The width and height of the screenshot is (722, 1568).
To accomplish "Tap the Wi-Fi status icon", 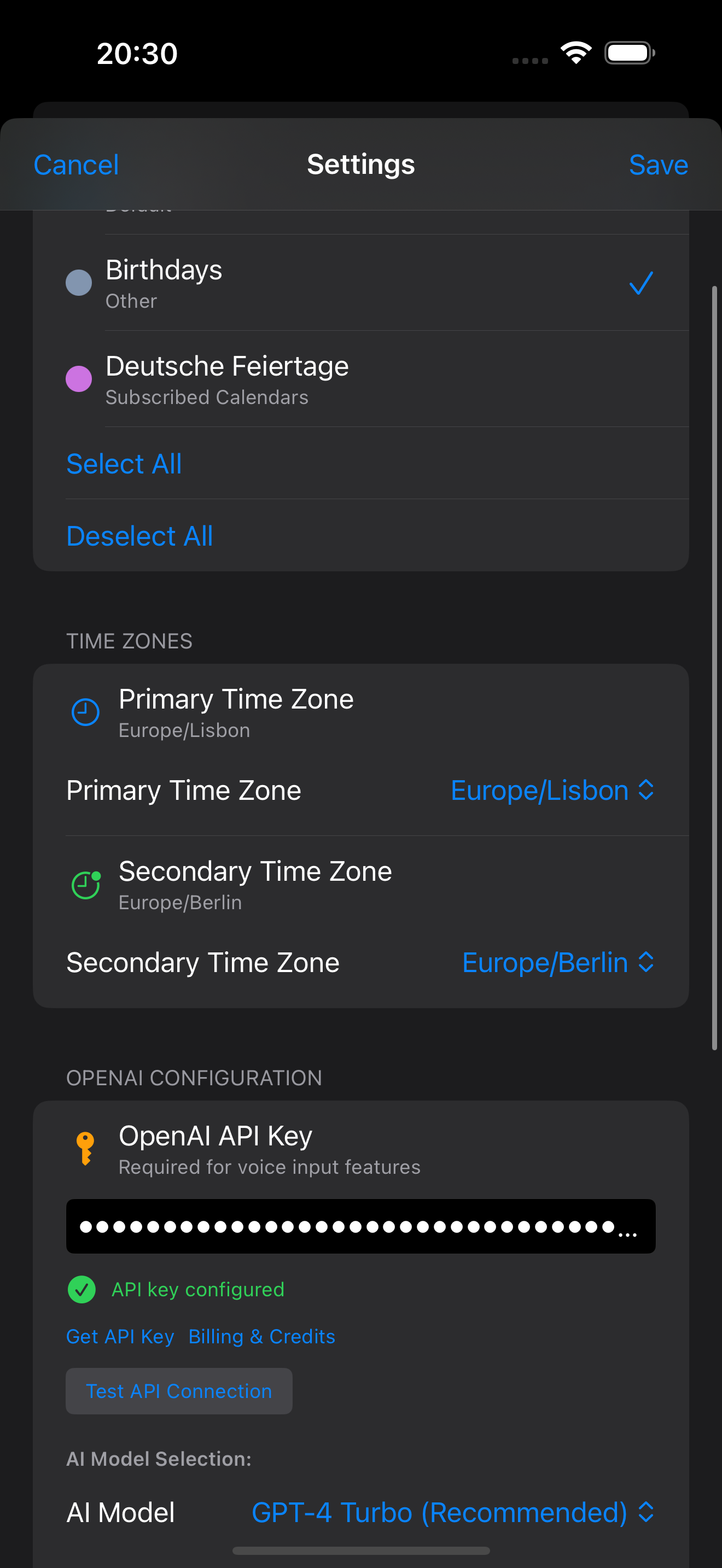I will (x=576, y=53).
